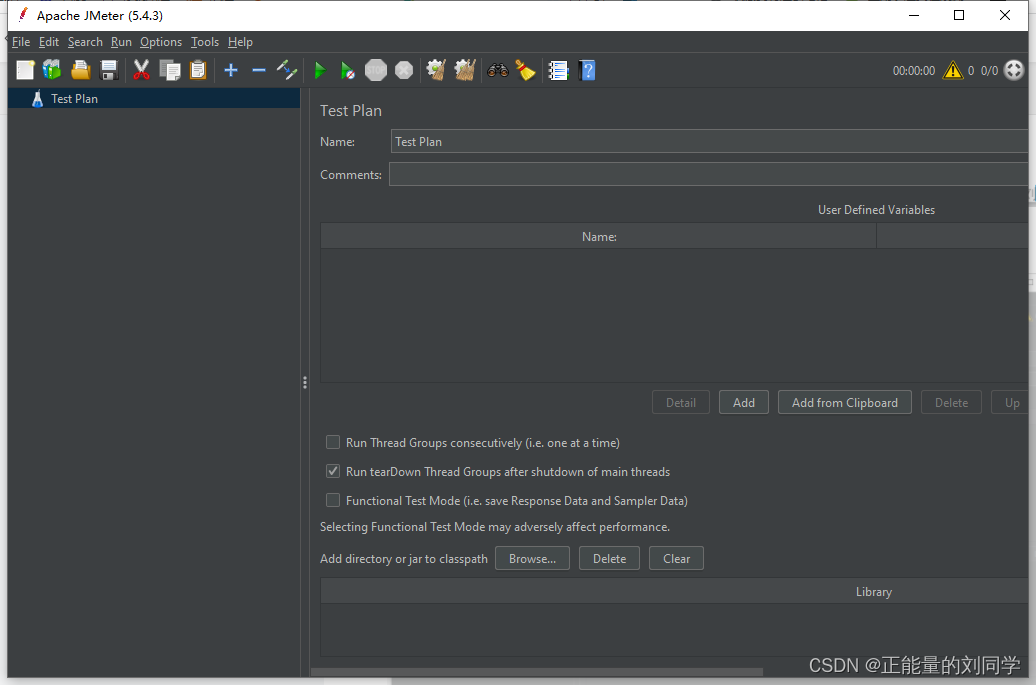
Task: Click the Shutdown threads icon
Action: pyautogui.click(x=404, y=70)
